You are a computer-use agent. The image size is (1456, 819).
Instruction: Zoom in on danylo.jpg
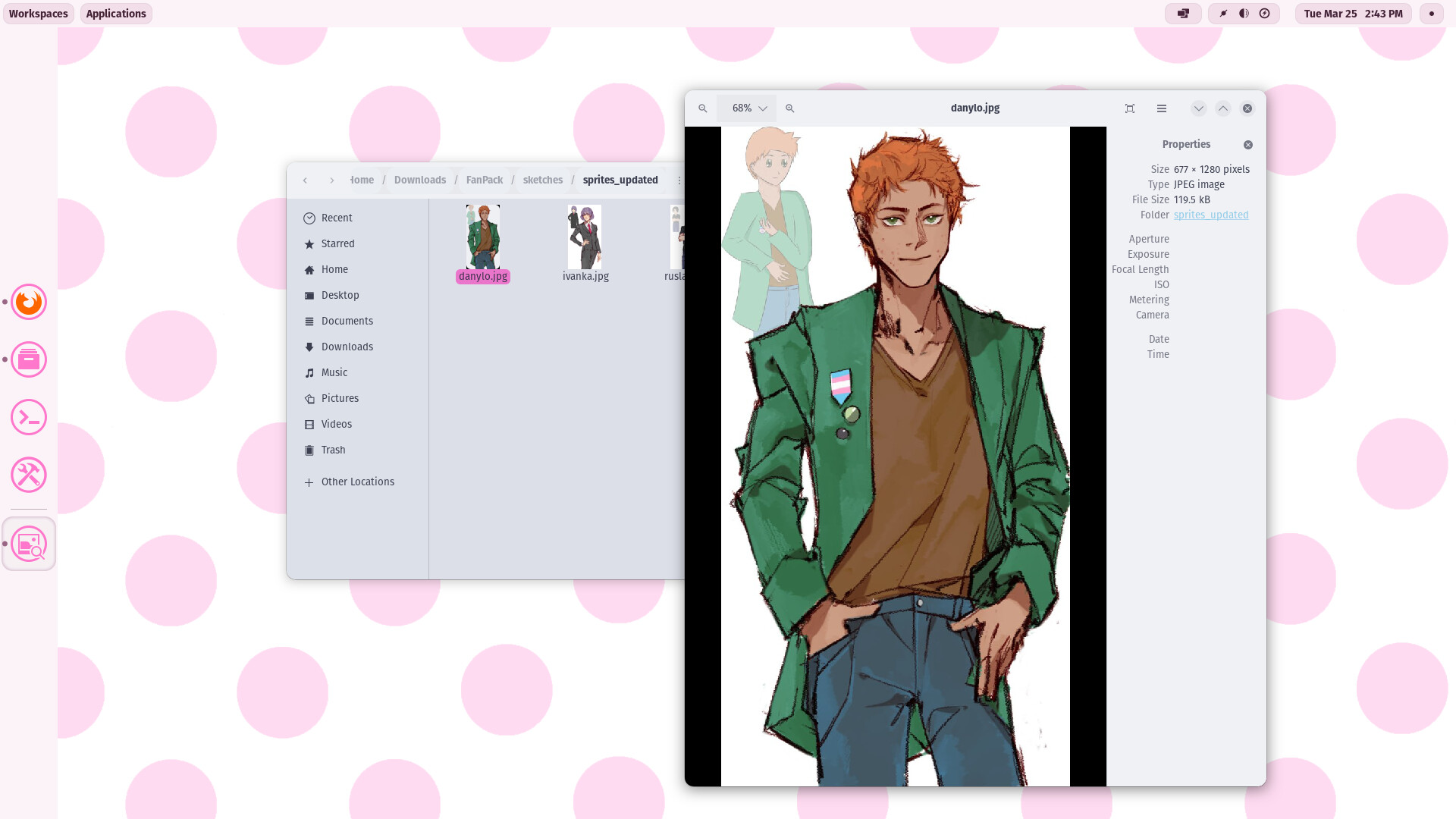(789, 108)
